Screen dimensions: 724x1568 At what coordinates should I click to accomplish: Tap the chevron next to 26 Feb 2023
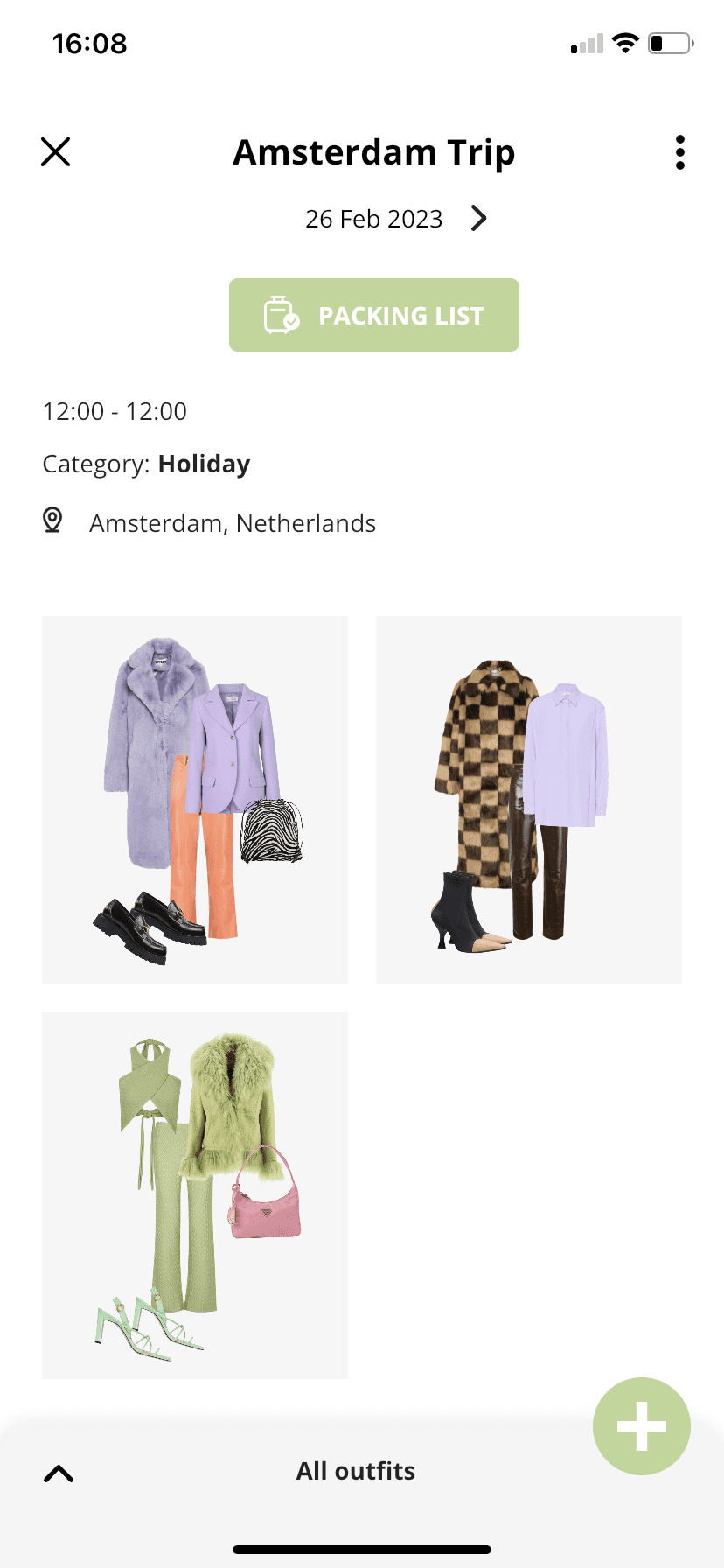478,218
